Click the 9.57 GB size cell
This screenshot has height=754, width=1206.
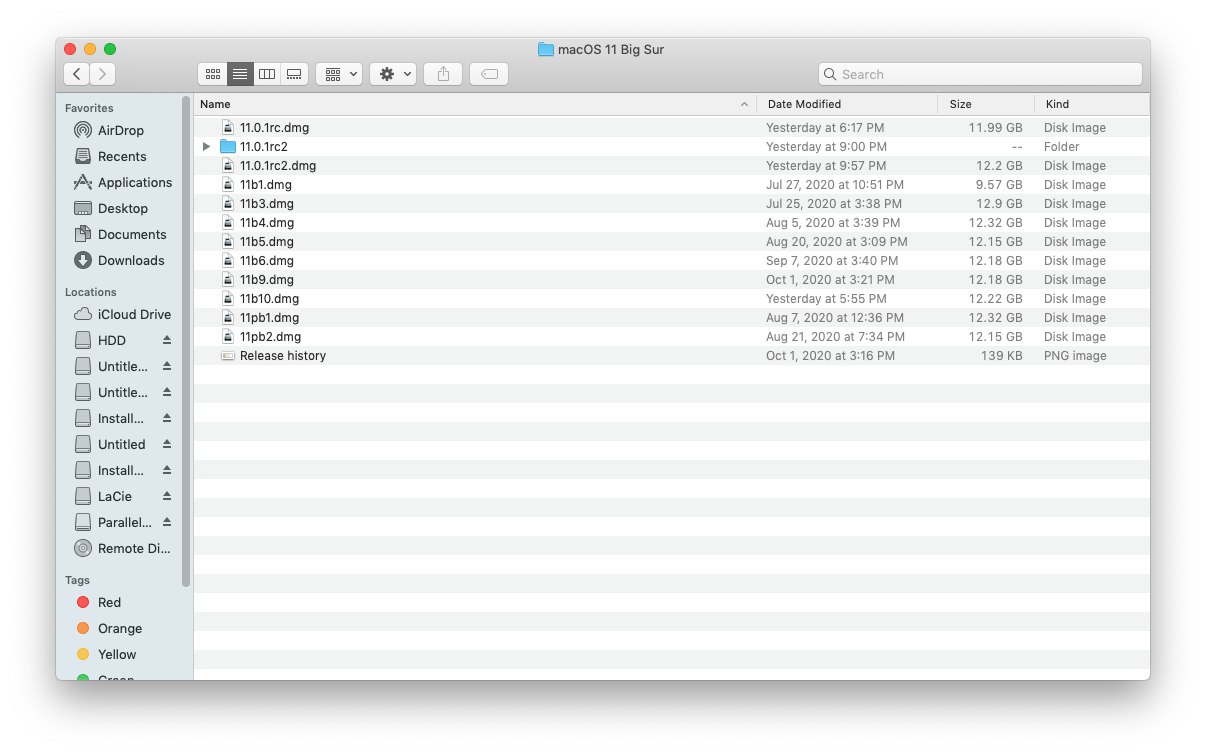(x=997, y=185)
